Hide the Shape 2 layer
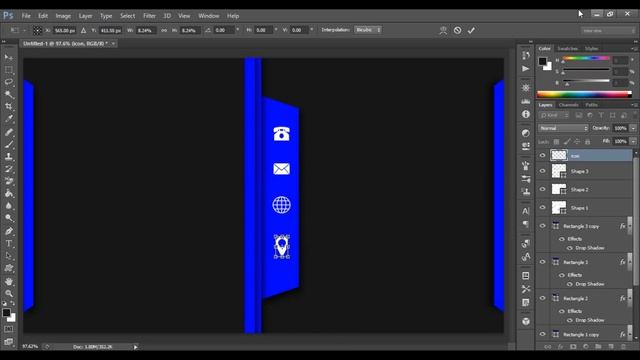The image size is (640, 360). (542, 189)
